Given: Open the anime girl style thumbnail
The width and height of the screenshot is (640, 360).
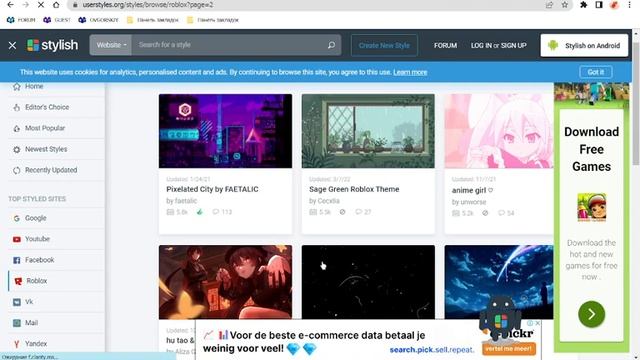Looking at the screenshot, I should point(499,131).
